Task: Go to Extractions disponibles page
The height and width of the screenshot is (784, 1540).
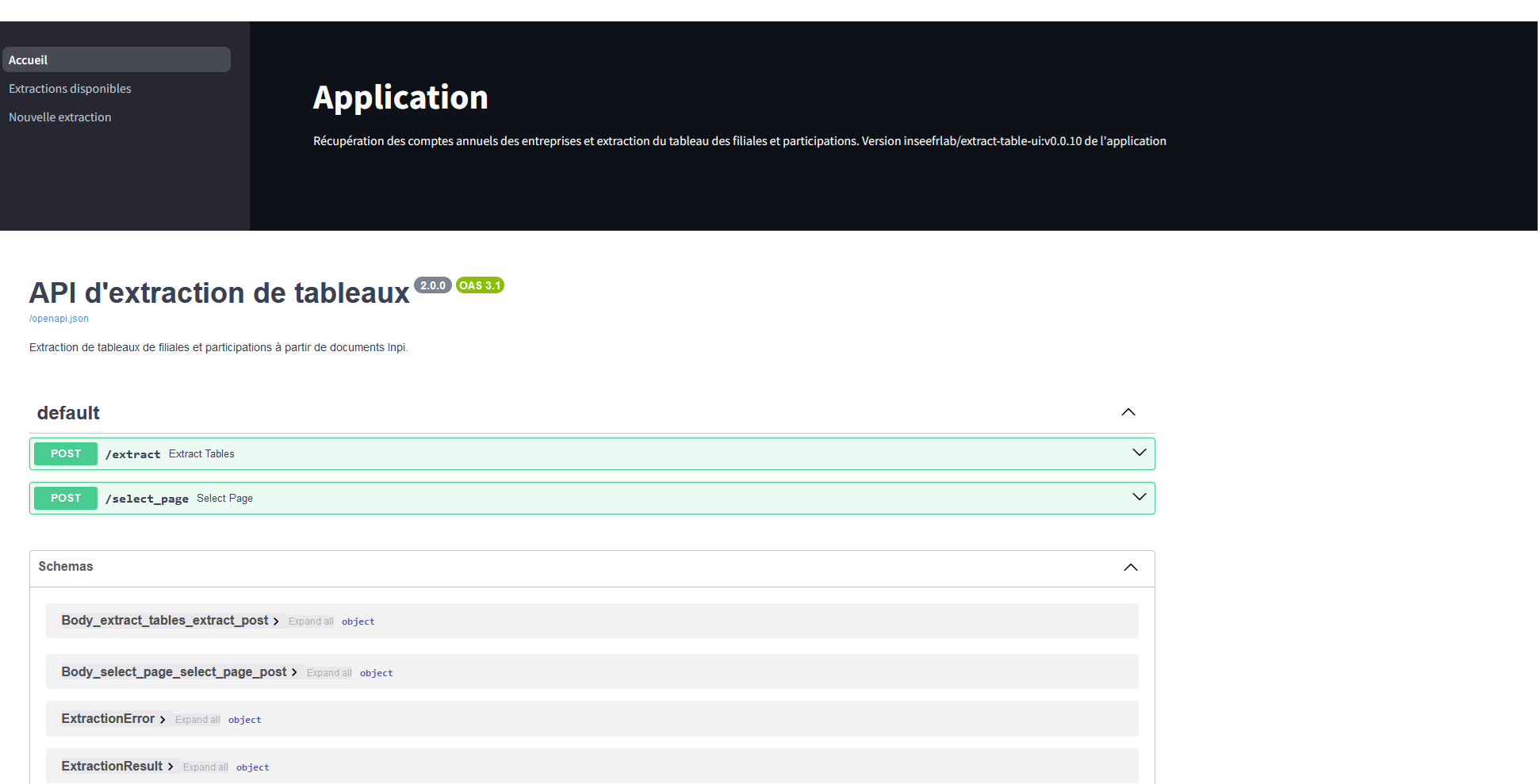Action: tap(70, 89)
